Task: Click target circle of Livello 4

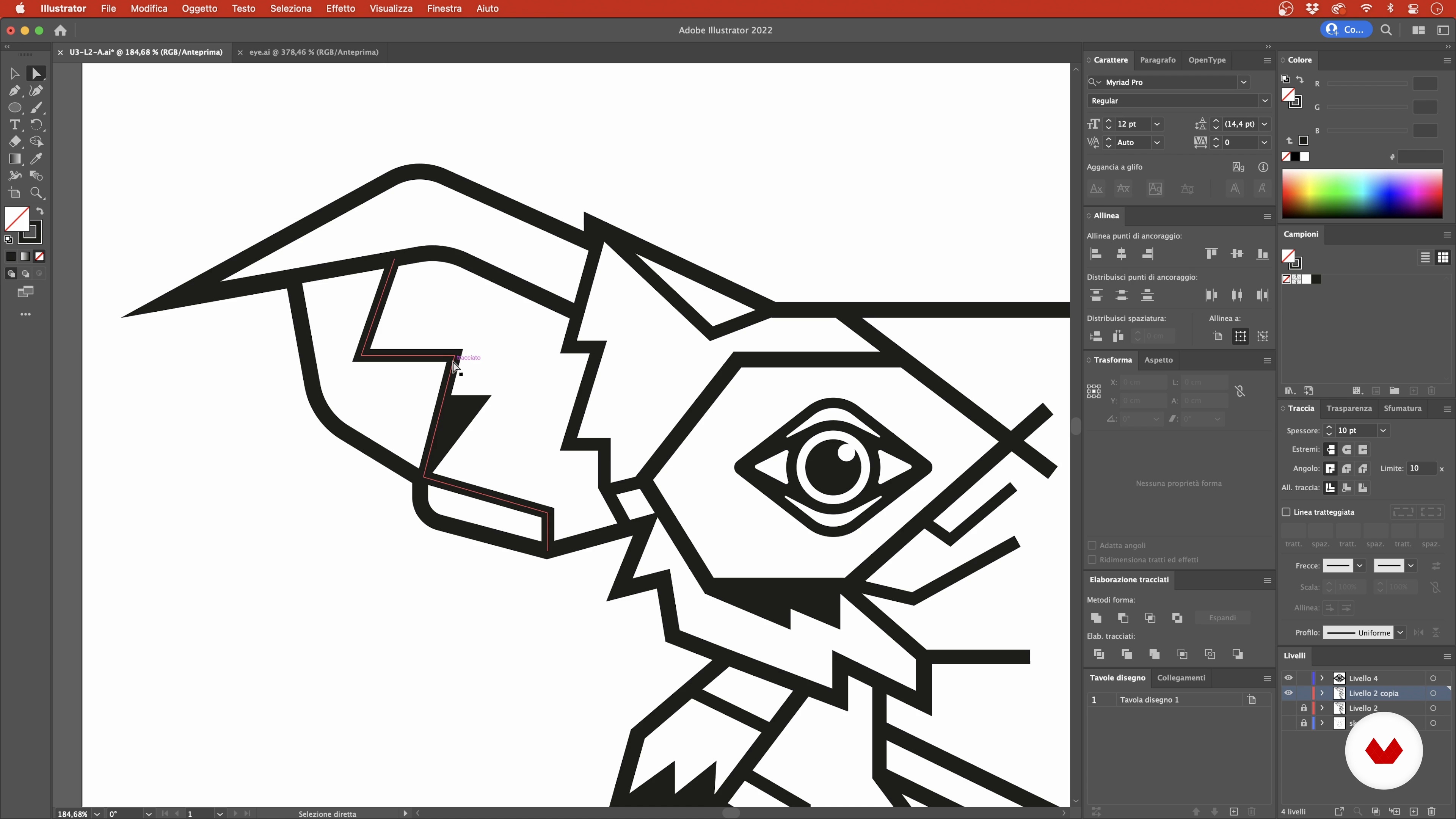Action: pyautogui.click(x=1433, y=678)
